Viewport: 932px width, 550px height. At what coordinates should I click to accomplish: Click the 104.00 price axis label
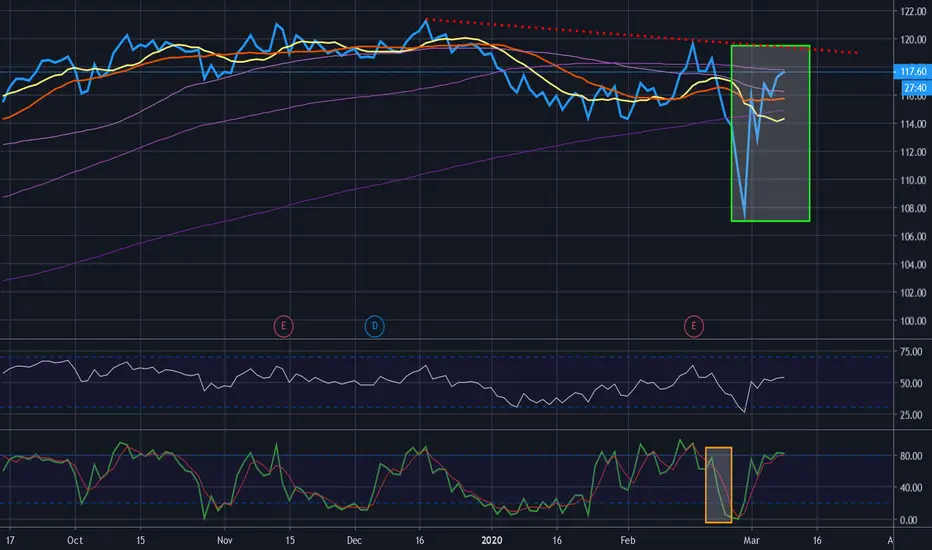[x=913, y=265]
